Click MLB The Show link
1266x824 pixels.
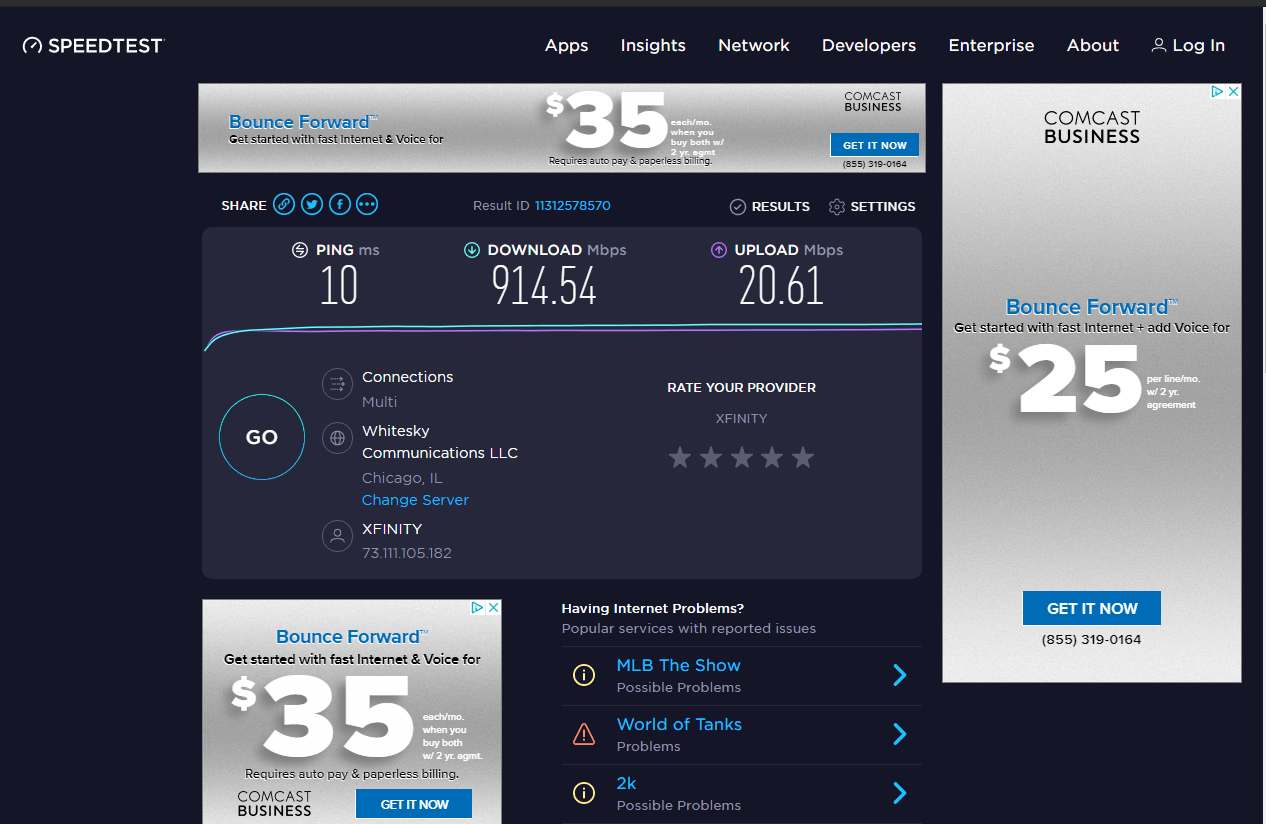pos(679,665)
